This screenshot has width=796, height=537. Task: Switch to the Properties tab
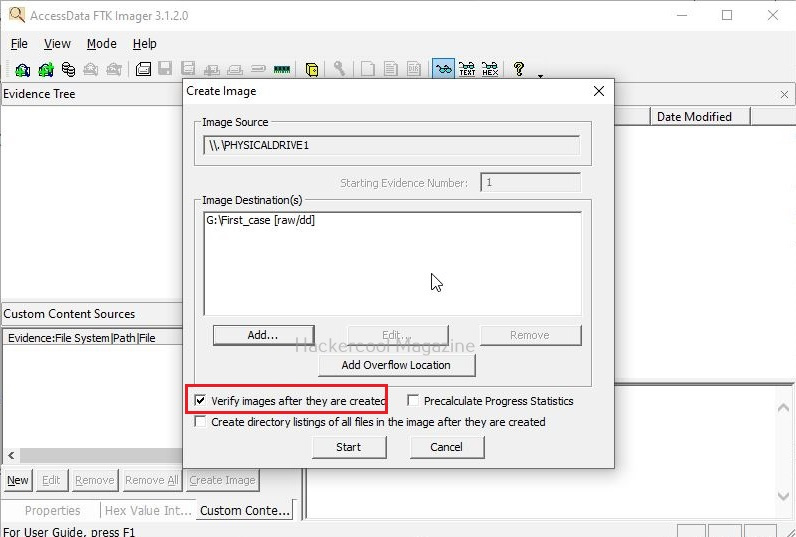tap(52, 510)
